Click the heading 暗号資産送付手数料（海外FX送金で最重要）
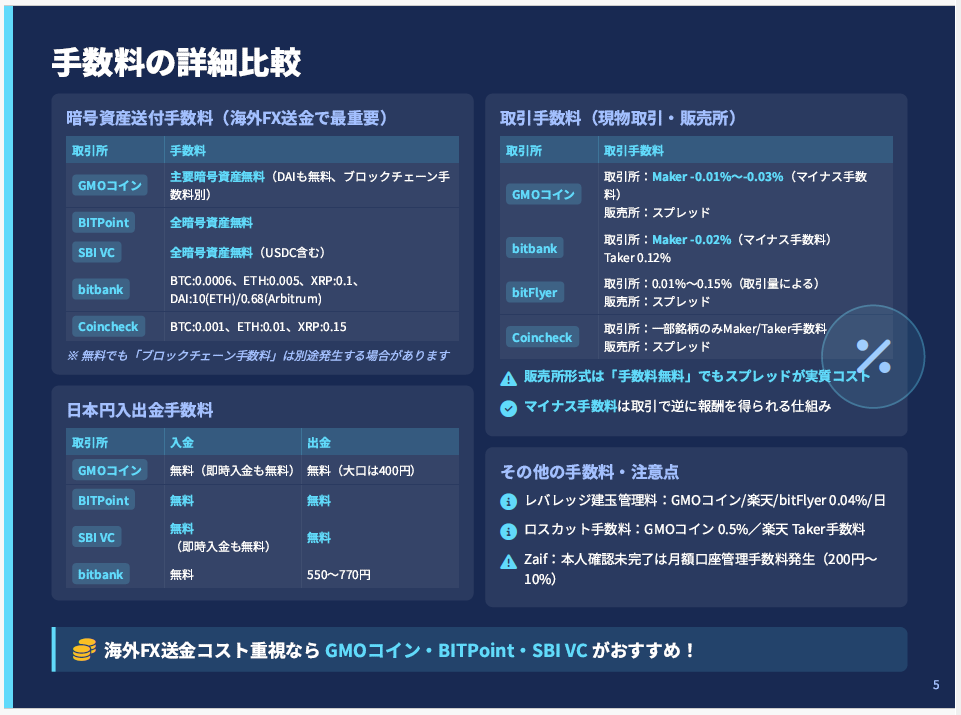 (227, 118)
